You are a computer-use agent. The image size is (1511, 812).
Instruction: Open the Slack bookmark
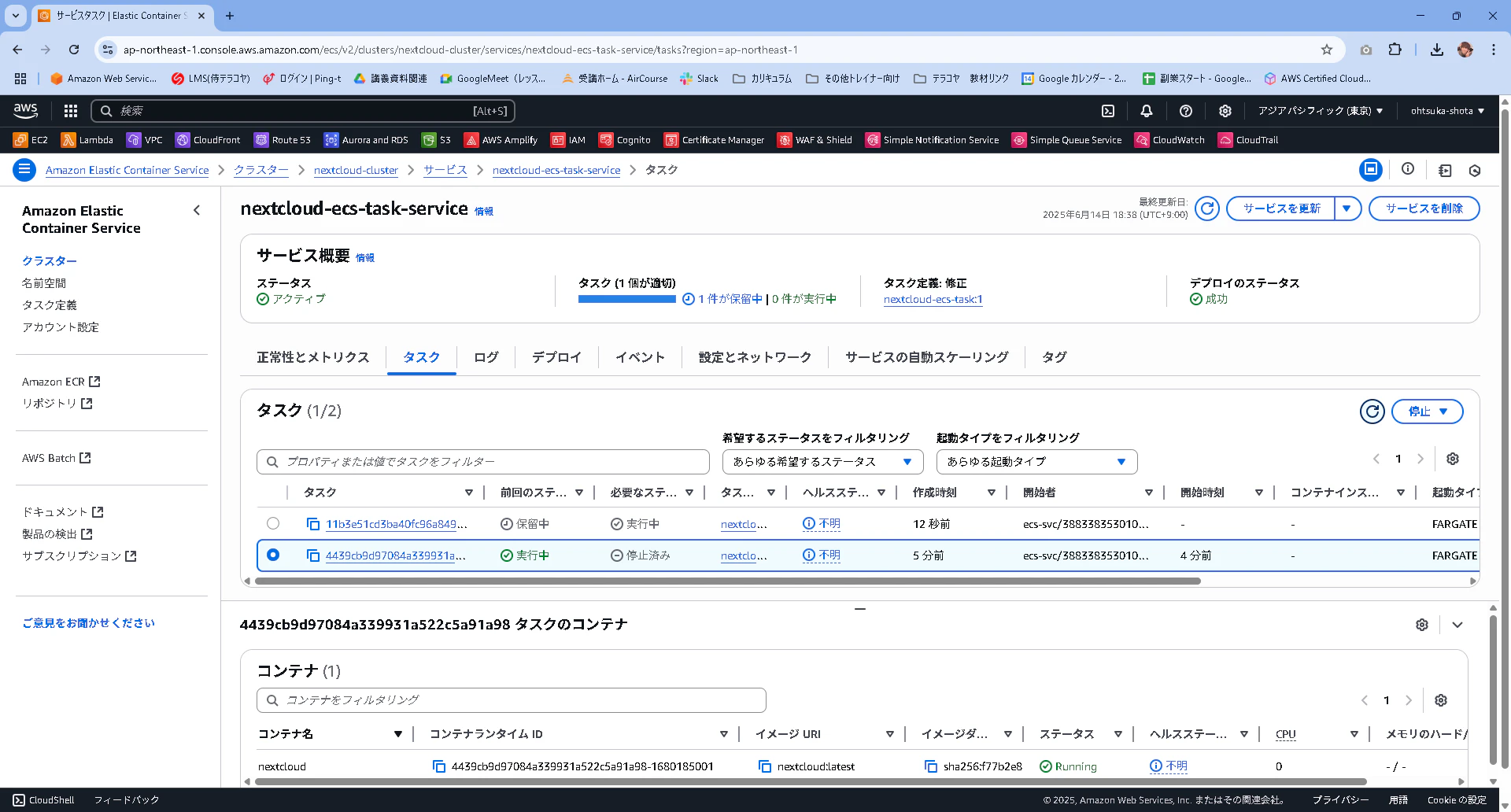[x=699, y=79]
